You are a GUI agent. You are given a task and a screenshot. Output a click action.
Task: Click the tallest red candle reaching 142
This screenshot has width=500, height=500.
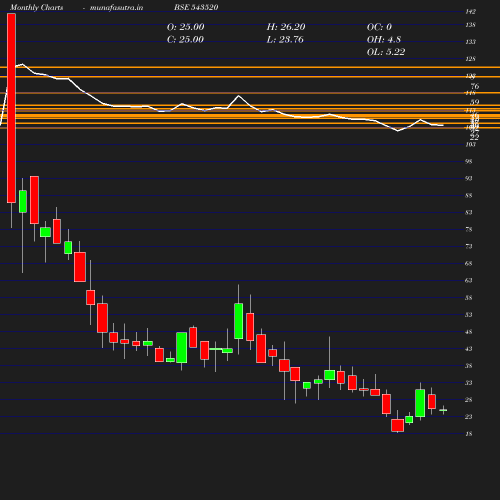tap(11, 108)
